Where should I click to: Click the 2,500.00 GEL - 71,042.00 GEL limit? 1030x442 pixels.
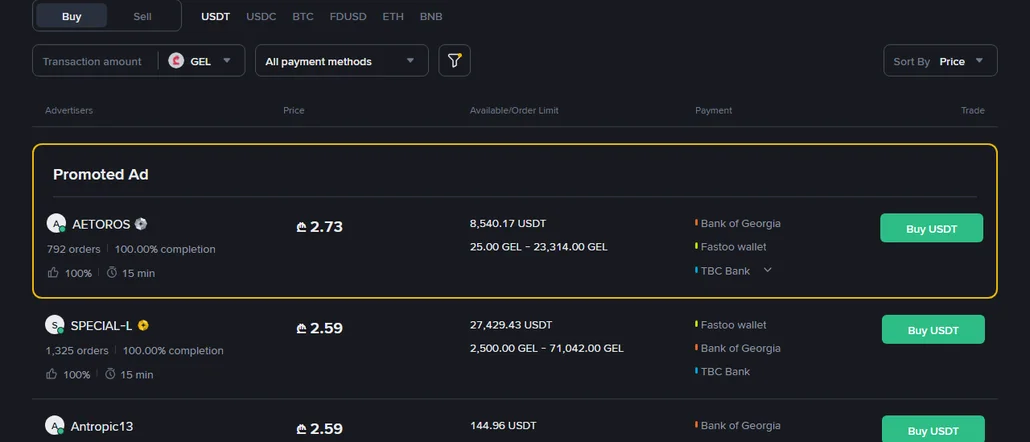pos(547,348)
